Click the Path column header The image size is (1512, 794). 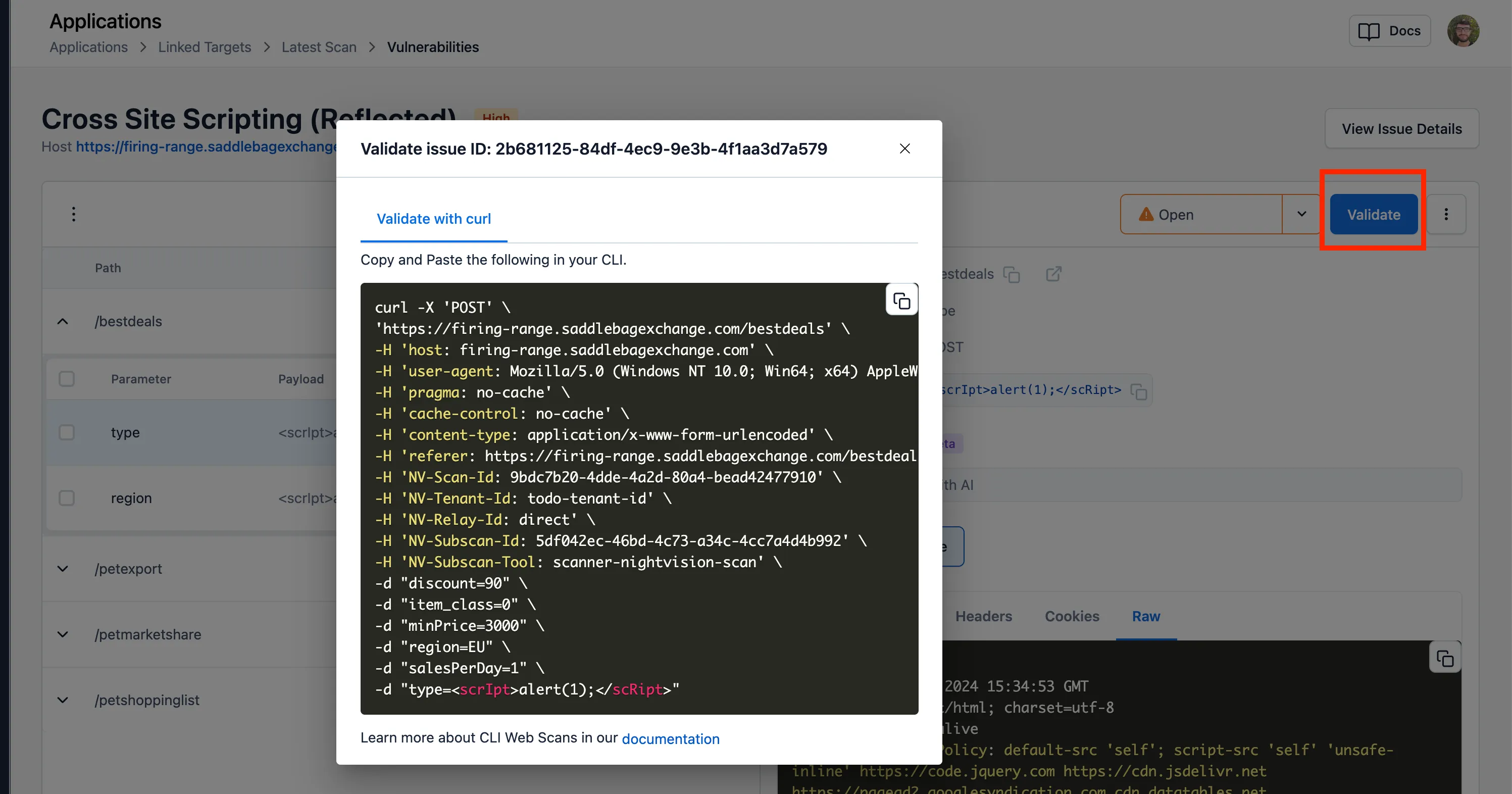click(x=108, y=268)
